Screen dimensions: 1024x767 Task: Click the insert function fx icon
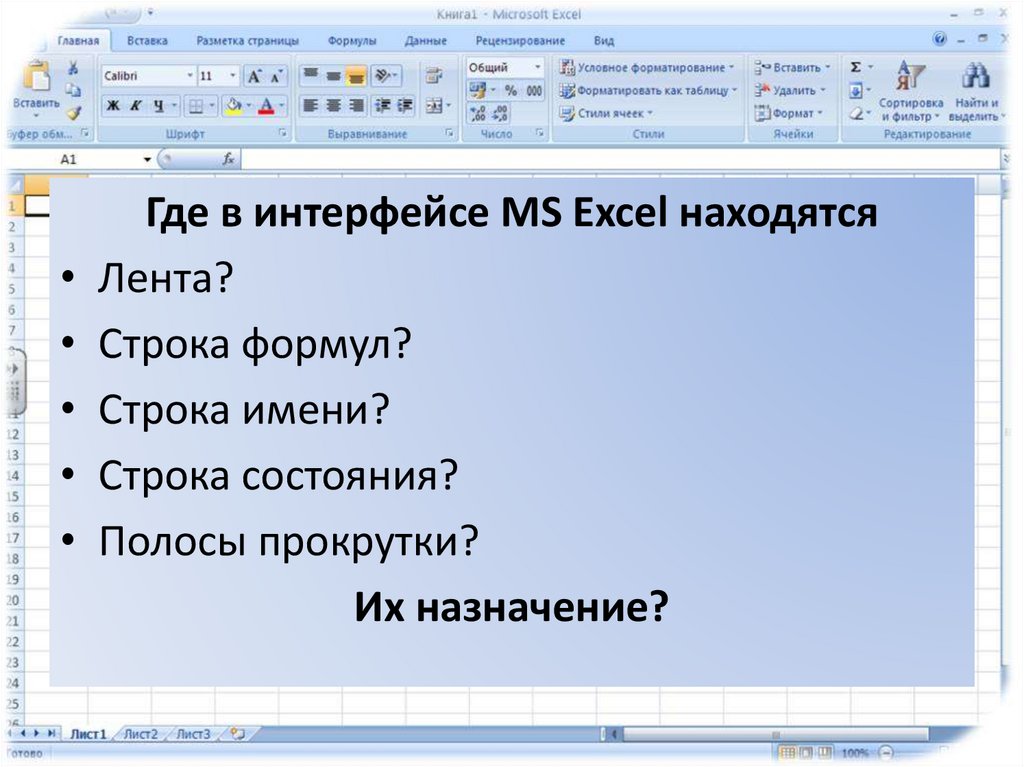pos(229,159)
